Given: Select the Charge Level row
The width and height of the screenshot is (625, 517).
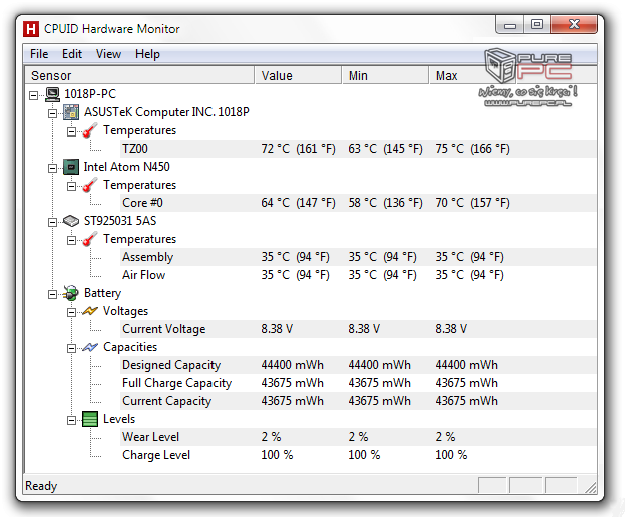Looking at the screenshot, I should tap(358, 455).
